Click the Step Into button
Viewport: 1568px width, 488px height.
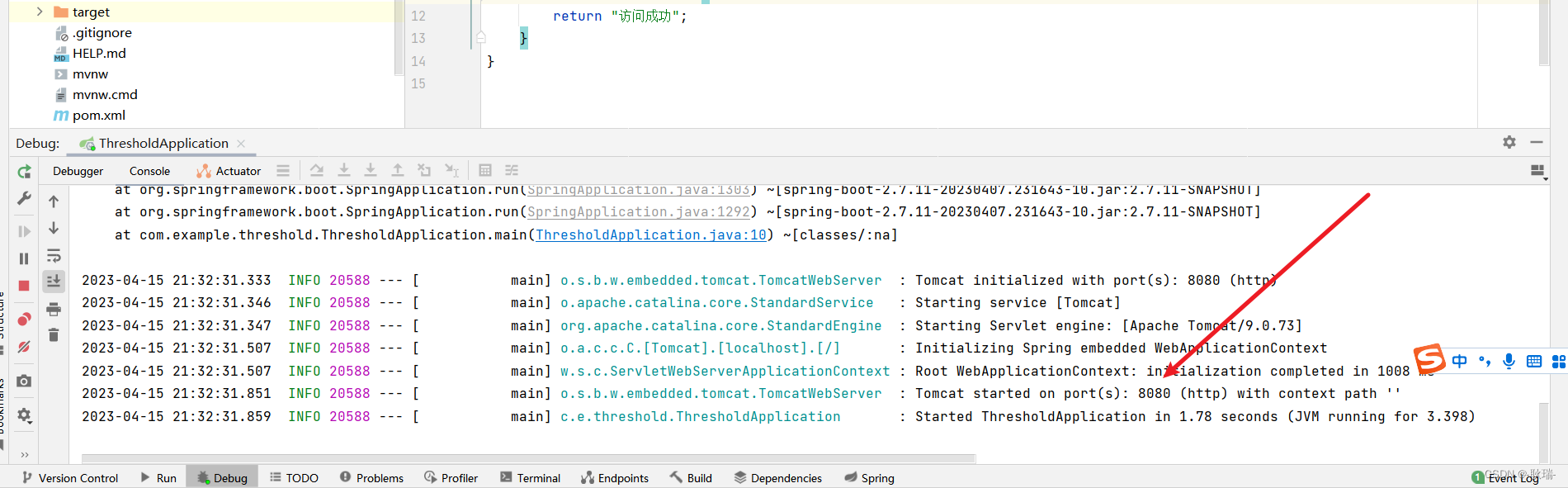click(371, 170)
